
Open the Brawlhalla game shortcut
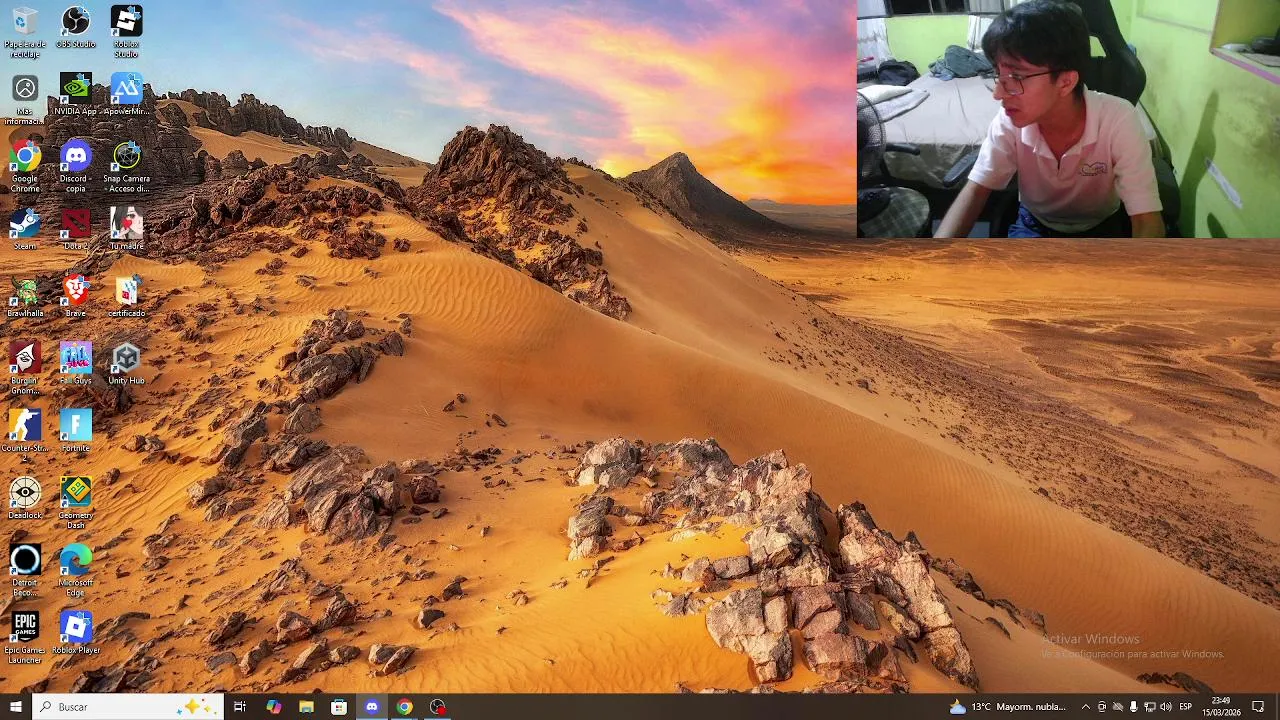(25, 297)
